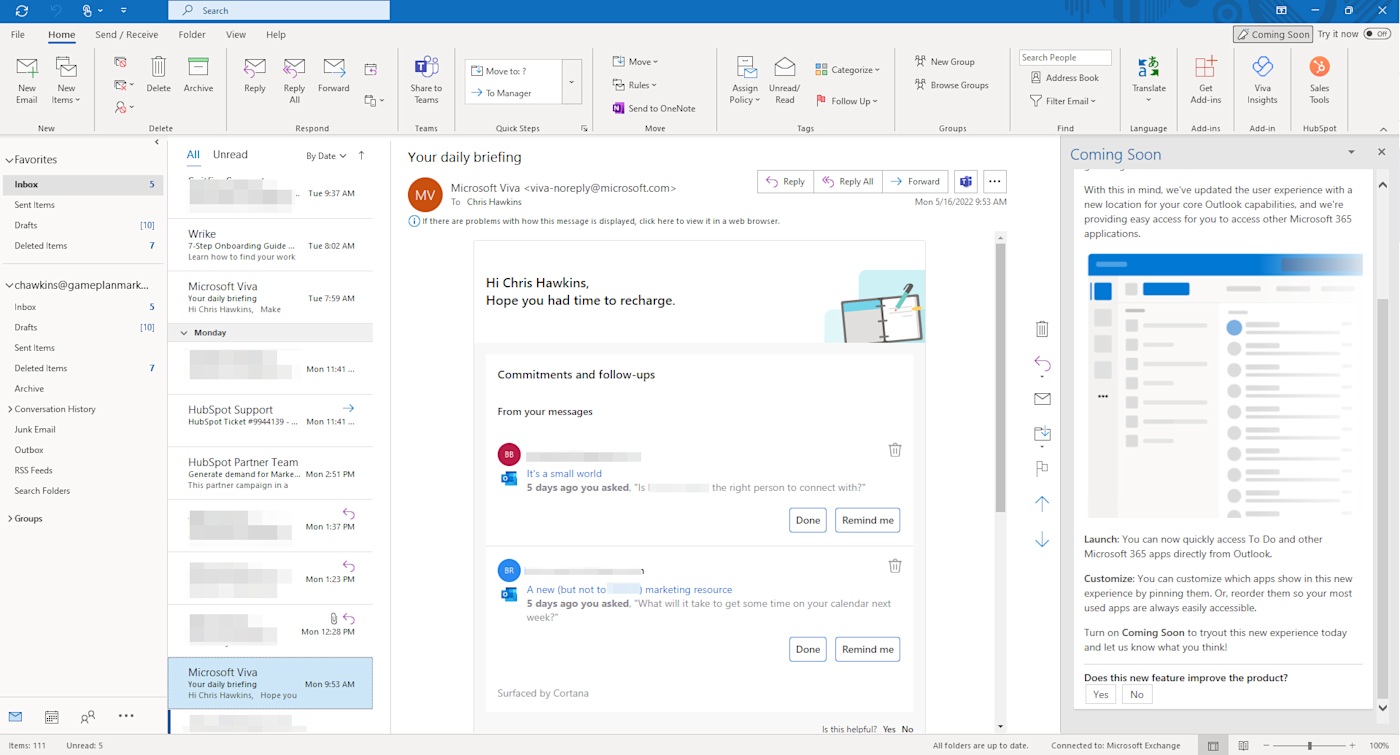Click the flag icon beside the reading pane
This screenshot has height=755, width=1400.
[1042, 468]
